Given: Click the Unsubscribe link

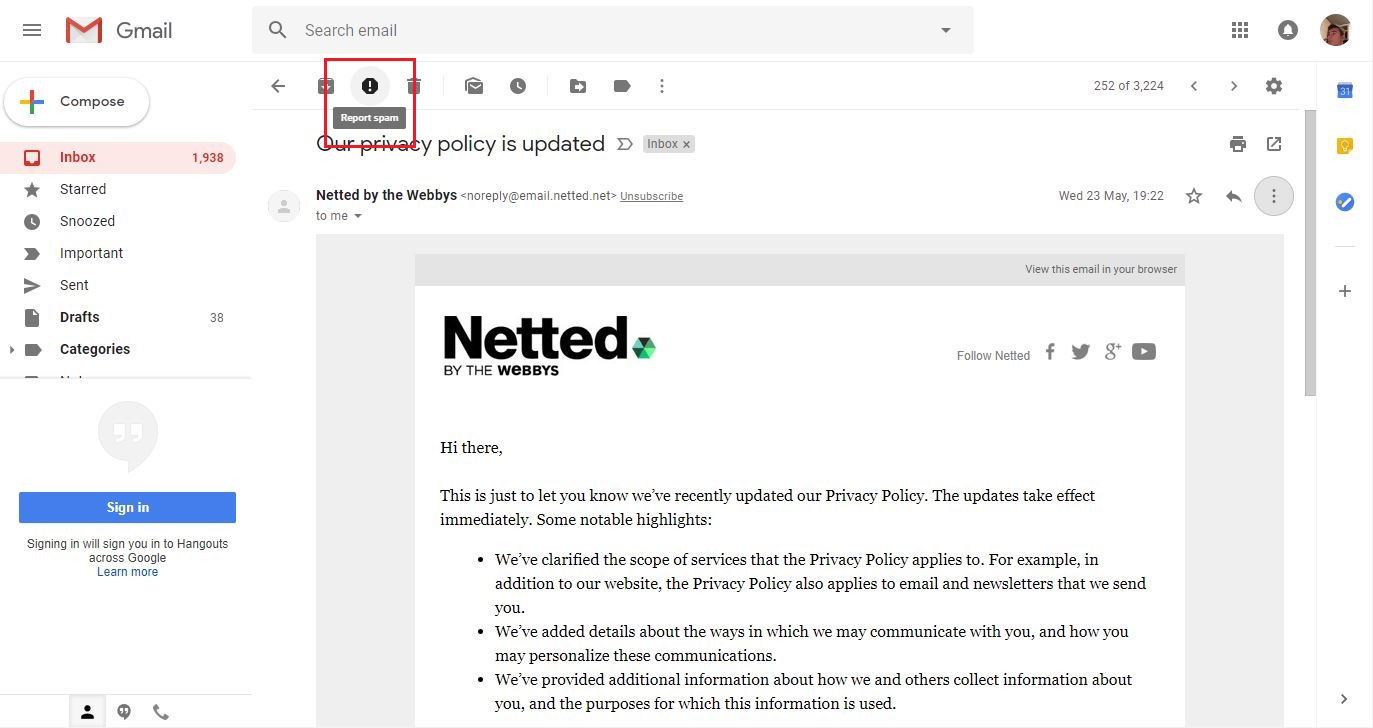Looking at the screenshot, I should click(x=651, y=196).
